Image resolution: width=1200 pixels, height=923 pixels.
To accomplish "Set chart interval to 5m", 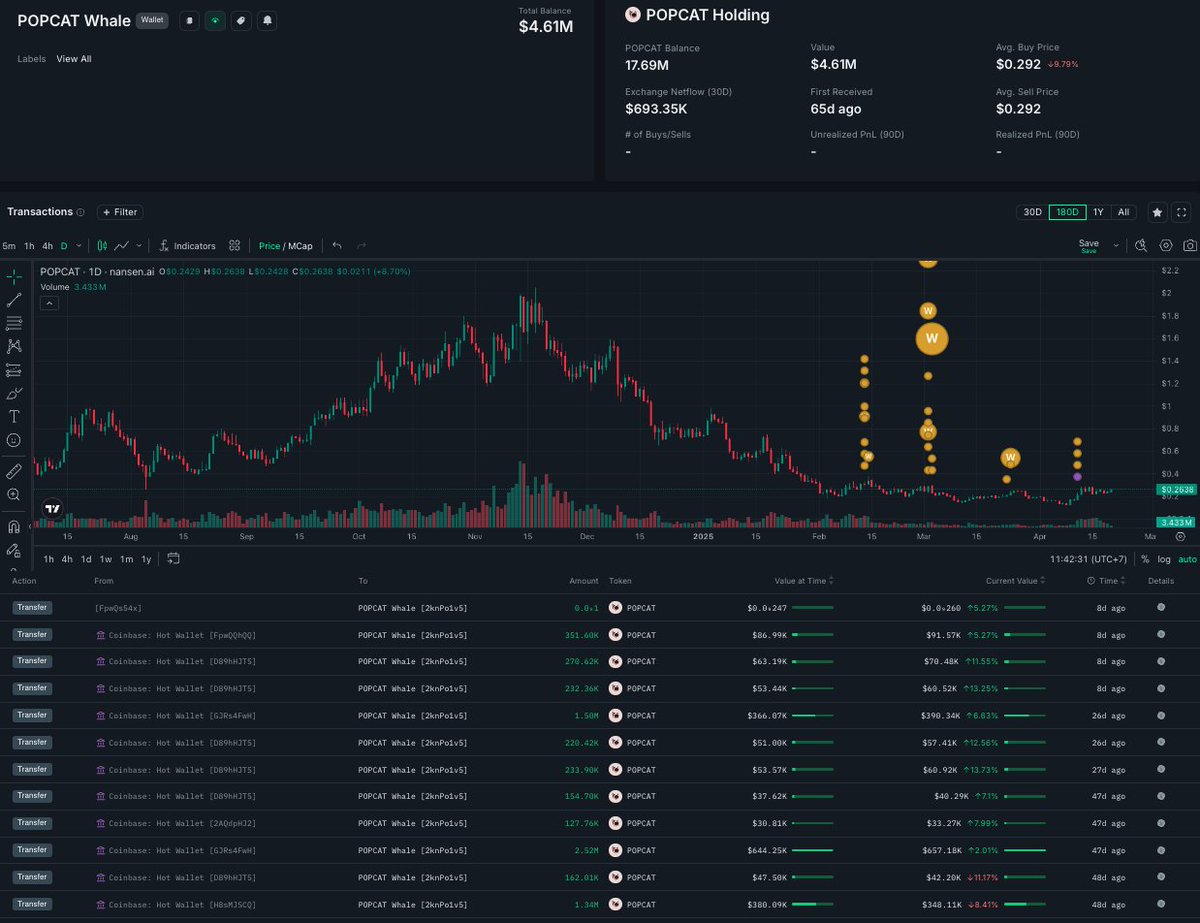I will [x=9, y=246].
